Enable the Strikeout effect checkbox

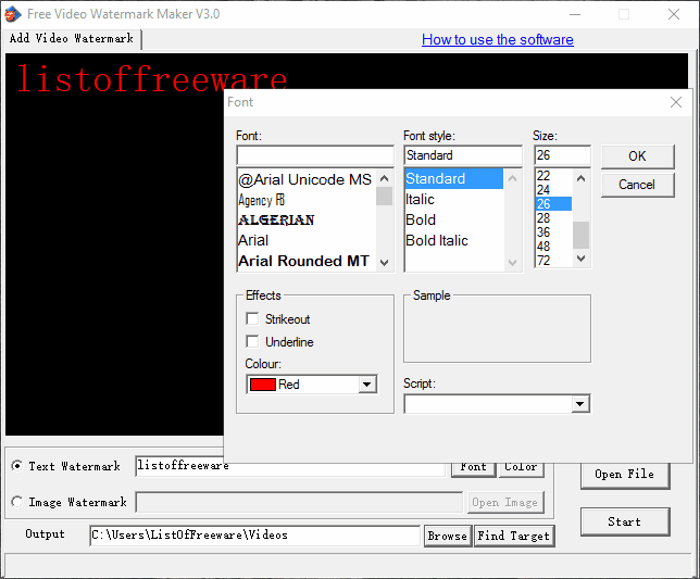coord(252,319)
